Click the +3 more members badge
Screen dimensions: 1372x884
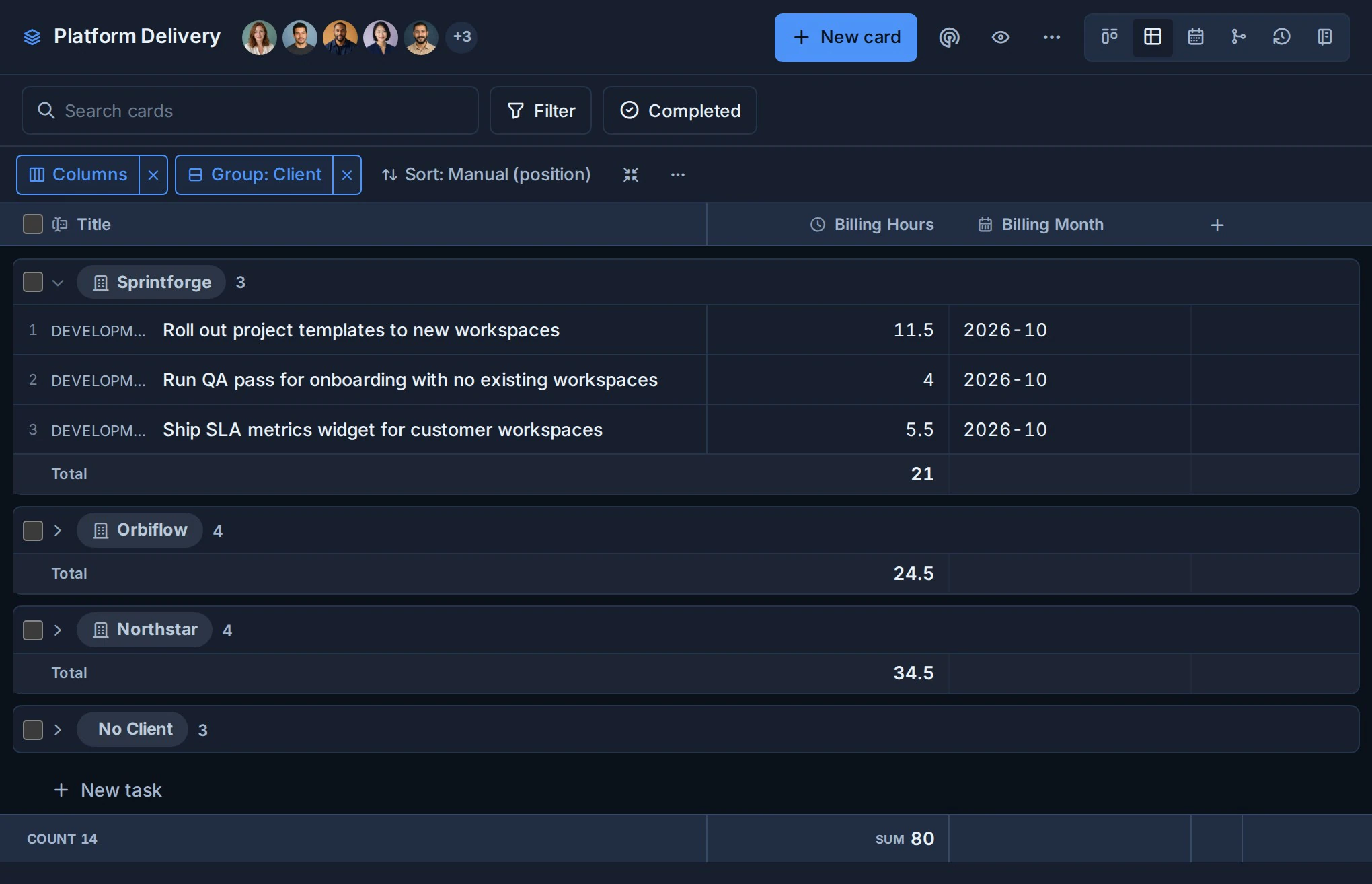coord(462,36)
